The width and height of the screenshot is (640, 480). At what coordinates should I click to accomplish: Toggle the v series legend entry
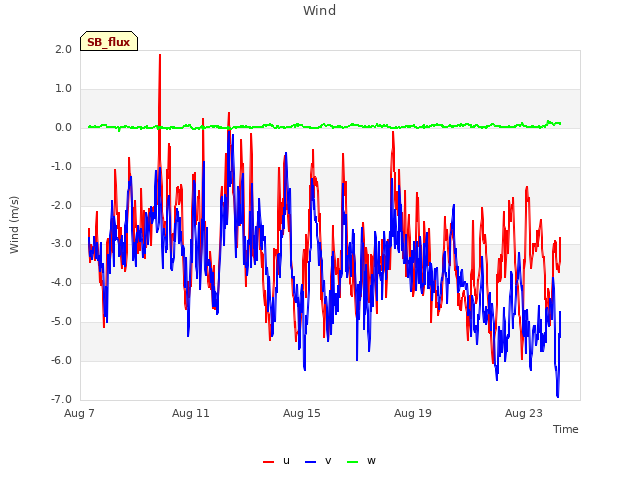pos(318,461)
